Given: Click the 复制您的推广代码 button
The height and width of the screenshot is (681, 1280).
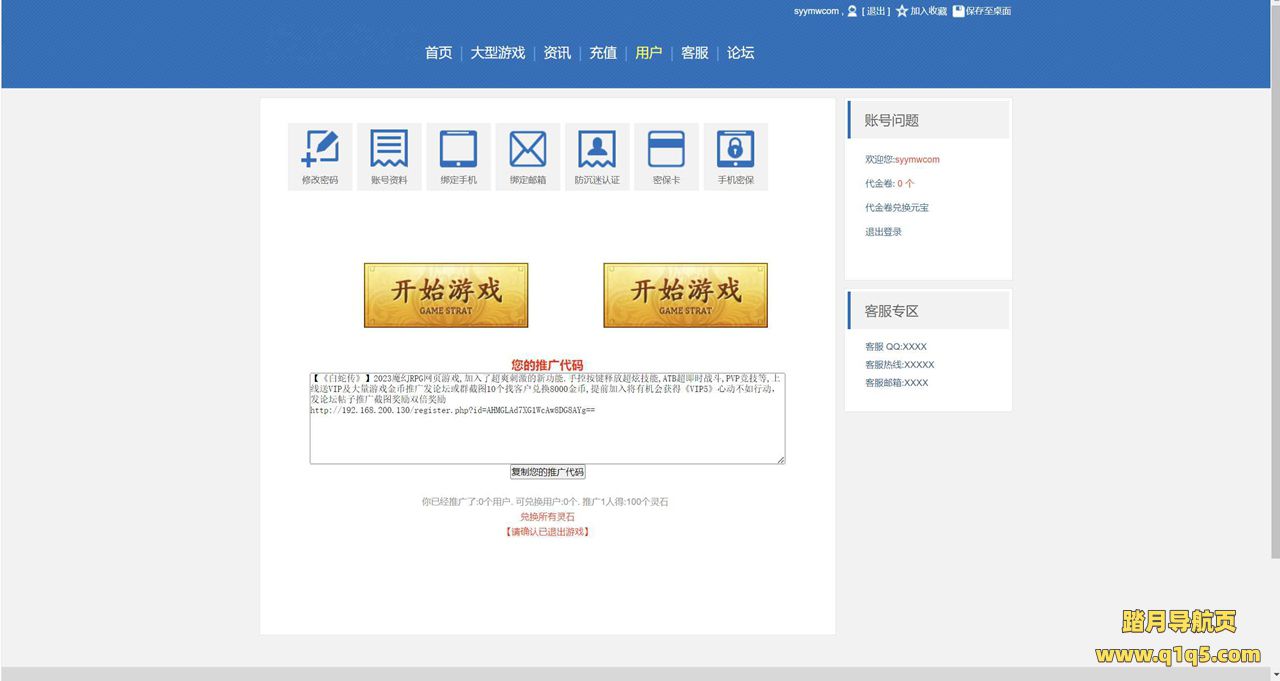Looking at the screenshot, I should 547,472.
